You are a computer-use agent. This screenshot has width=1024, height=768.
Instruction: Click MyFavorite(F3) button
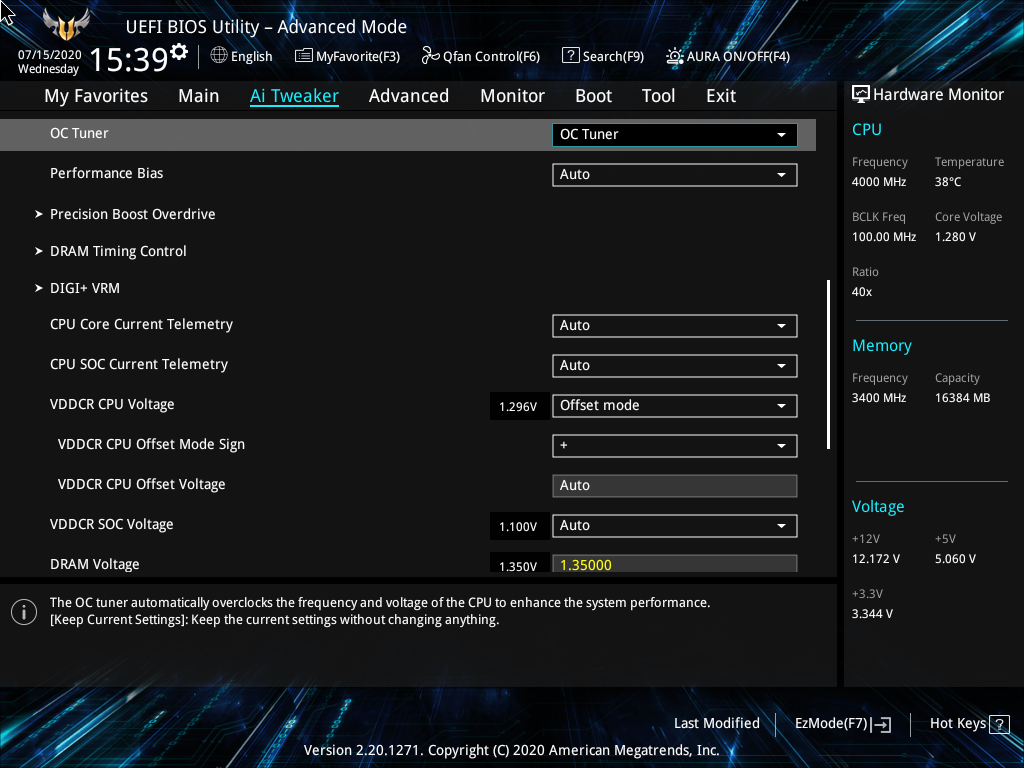pos(347,56)
